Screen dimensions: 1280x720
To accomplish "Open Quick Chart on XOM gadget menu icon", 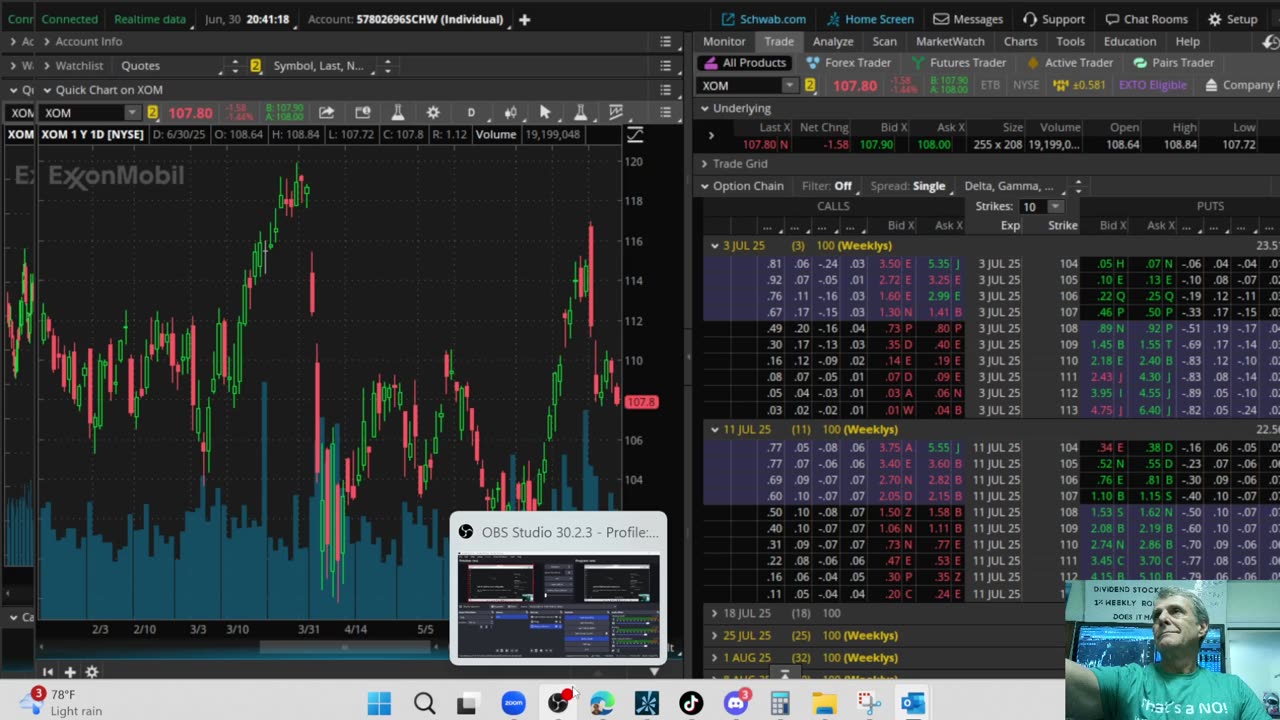I will click(666, 89).
